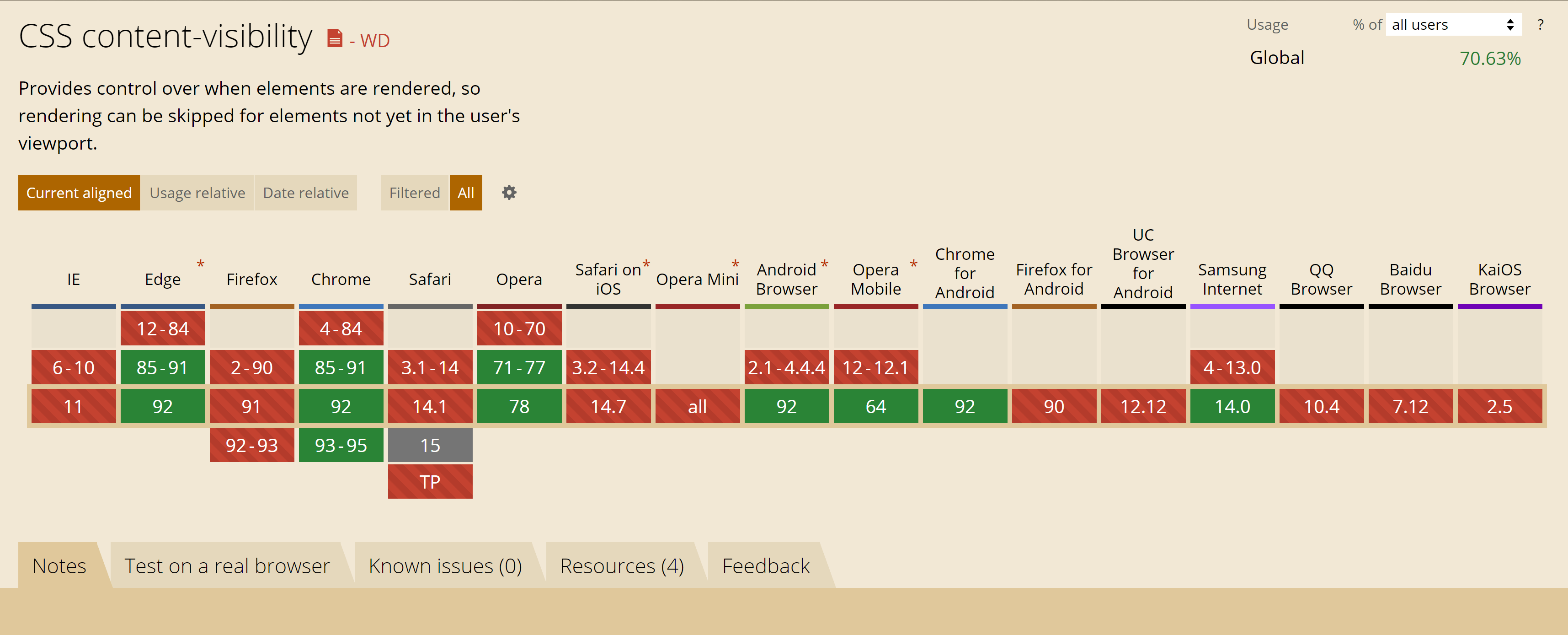Switch to Usage relative view
Image resolution: width=1568 pixels, height=635 pixels.
[197, 193]
